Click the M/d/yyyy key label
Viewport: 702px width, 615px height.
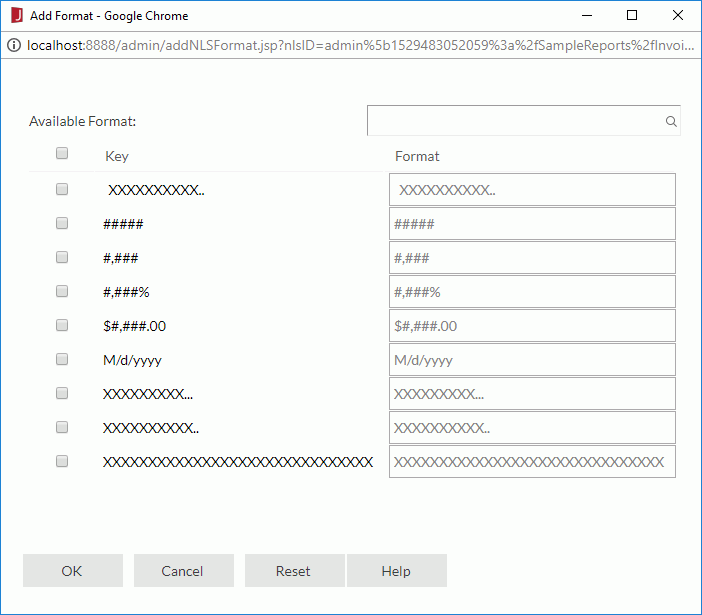pyautogui.click(x=132, y=360)
